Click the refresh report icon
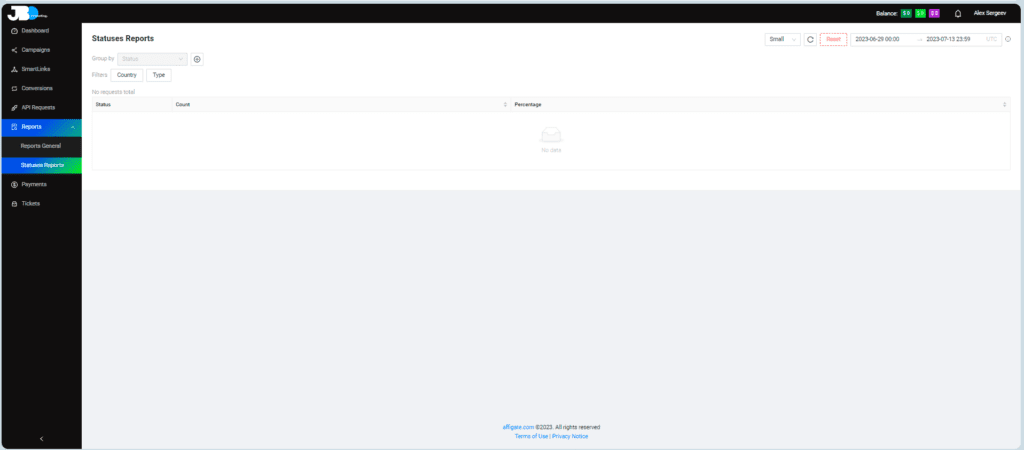This screenshot has width=1024, height=450. (x=810, y=39)
